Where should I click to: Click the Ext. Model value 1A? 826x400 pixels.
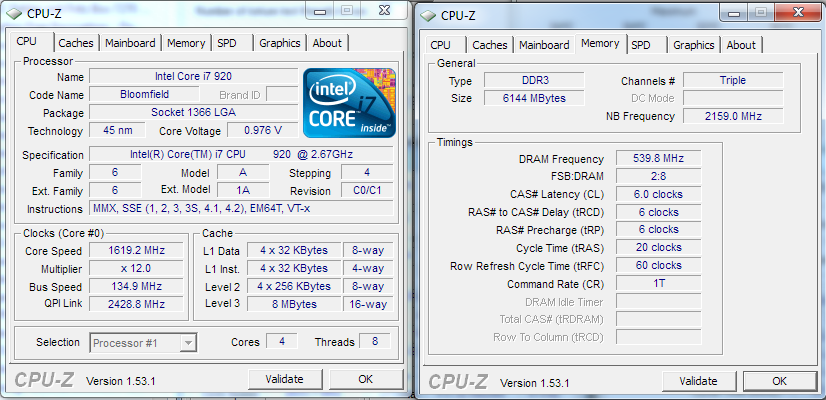(x=243, y=190)
